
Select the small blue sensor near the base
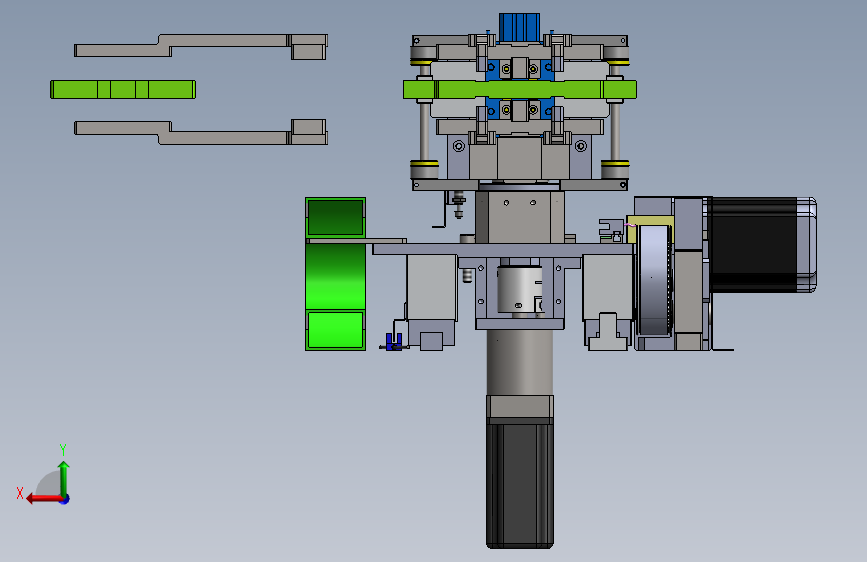click(x=394, y=341)
